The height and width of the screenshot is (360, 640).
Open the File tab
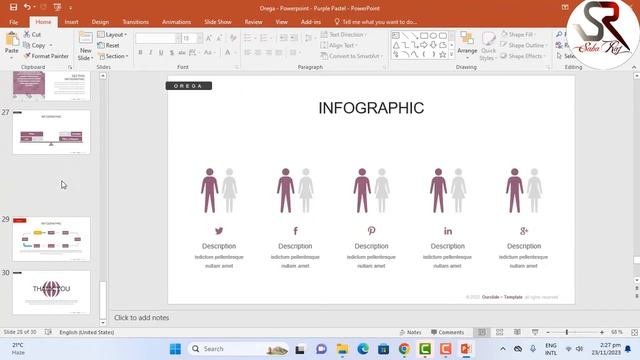coord(13,22)
